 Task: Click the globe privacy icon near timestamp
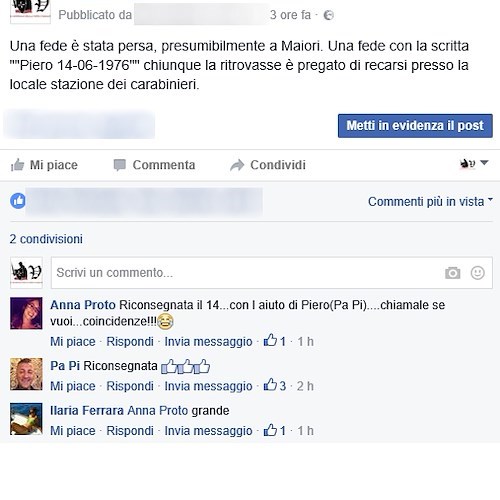[x=328, y=15]
